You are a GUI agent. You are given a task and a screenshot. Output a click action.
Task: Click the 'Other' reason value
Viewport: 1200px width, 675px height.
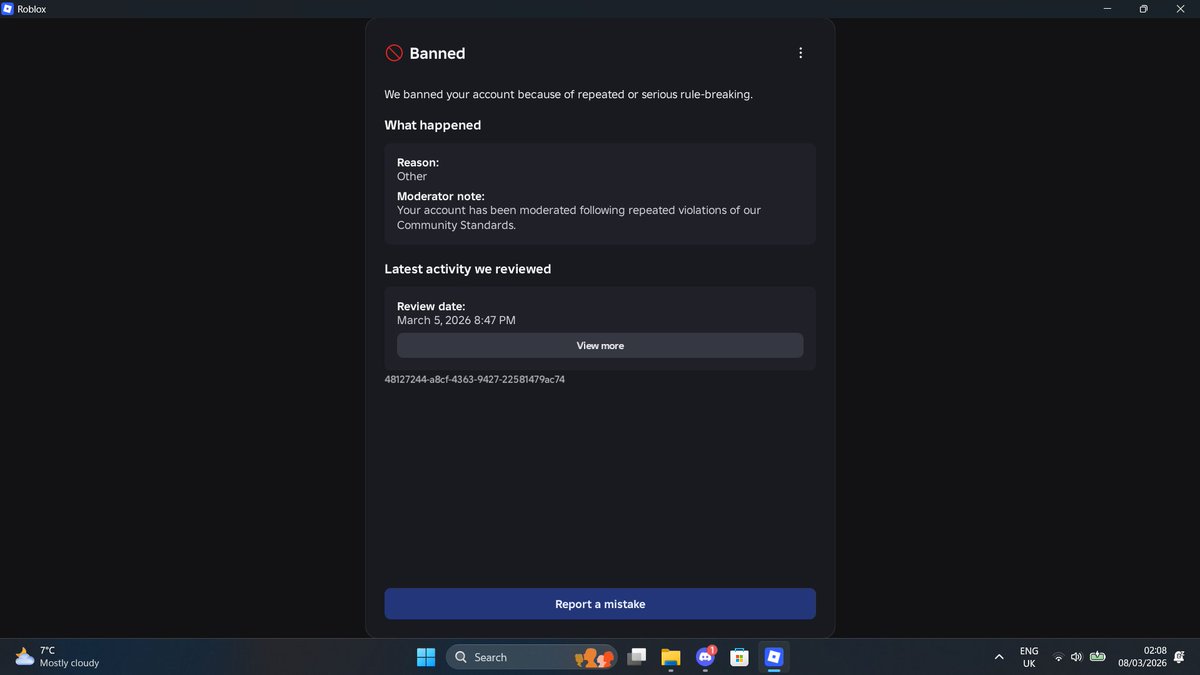[412, 176]
